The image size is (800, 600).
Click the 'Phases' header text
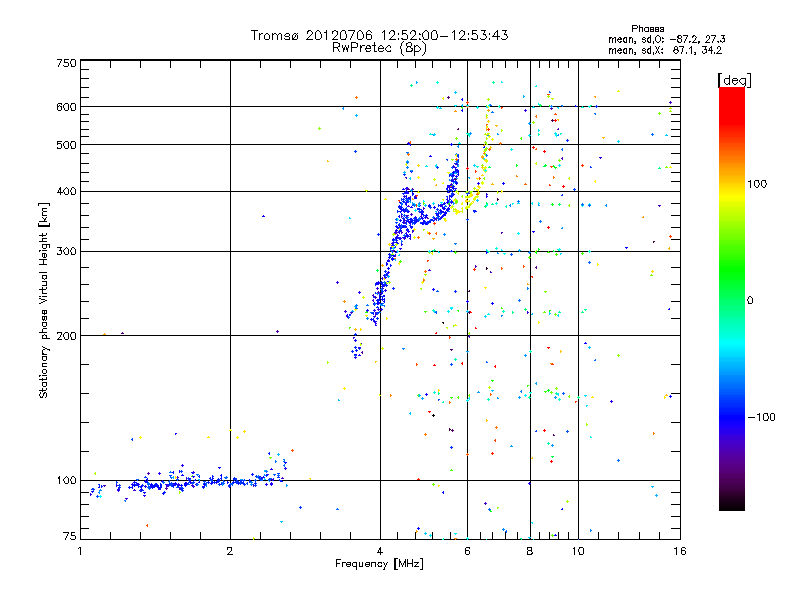tap(647, 29)
